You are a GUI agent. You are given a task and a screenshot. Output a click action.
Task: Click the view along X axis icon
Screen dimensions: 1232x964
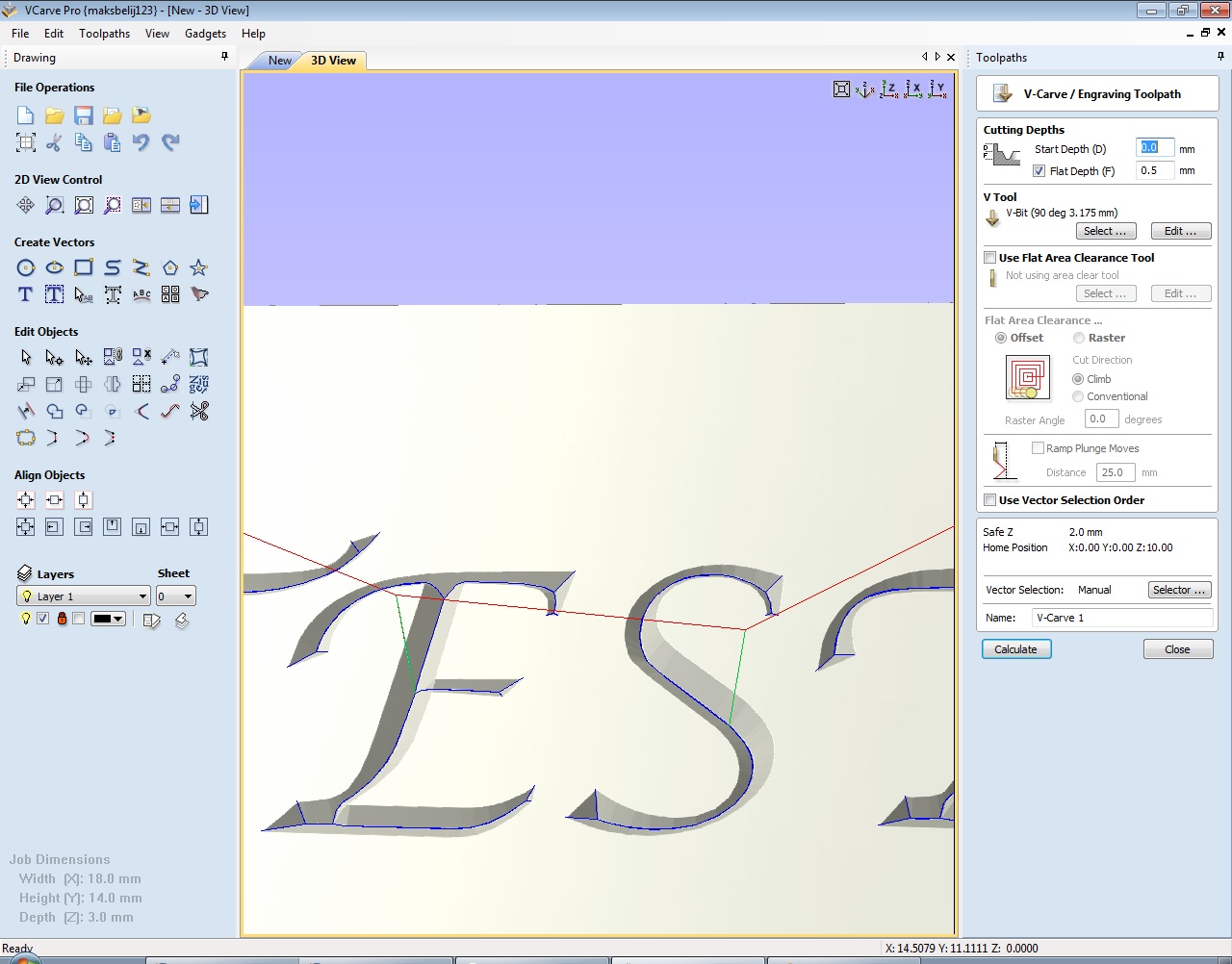tap(913, 89)
